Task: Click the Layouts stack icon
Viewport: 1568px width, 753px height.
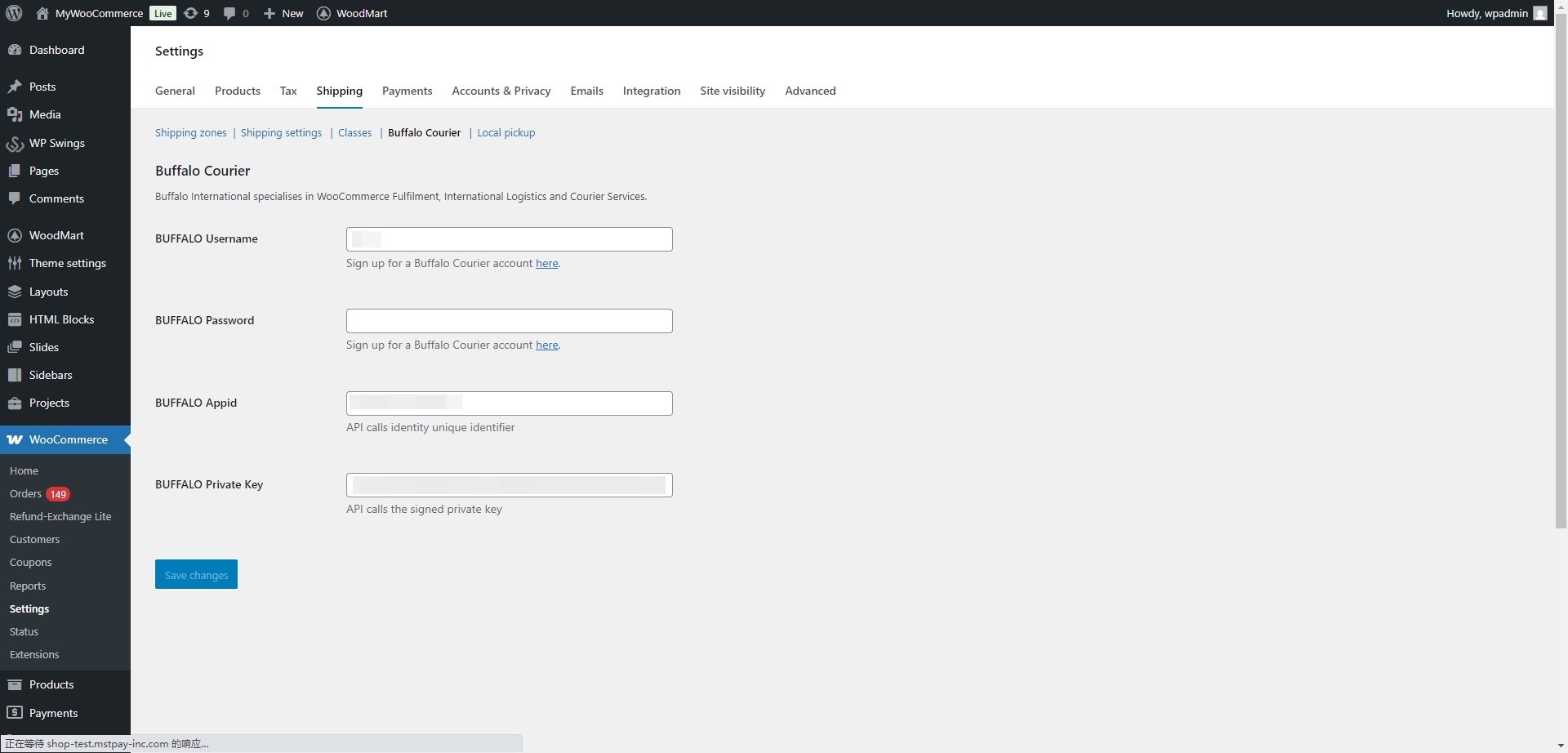Action: [x=15, y=292]
